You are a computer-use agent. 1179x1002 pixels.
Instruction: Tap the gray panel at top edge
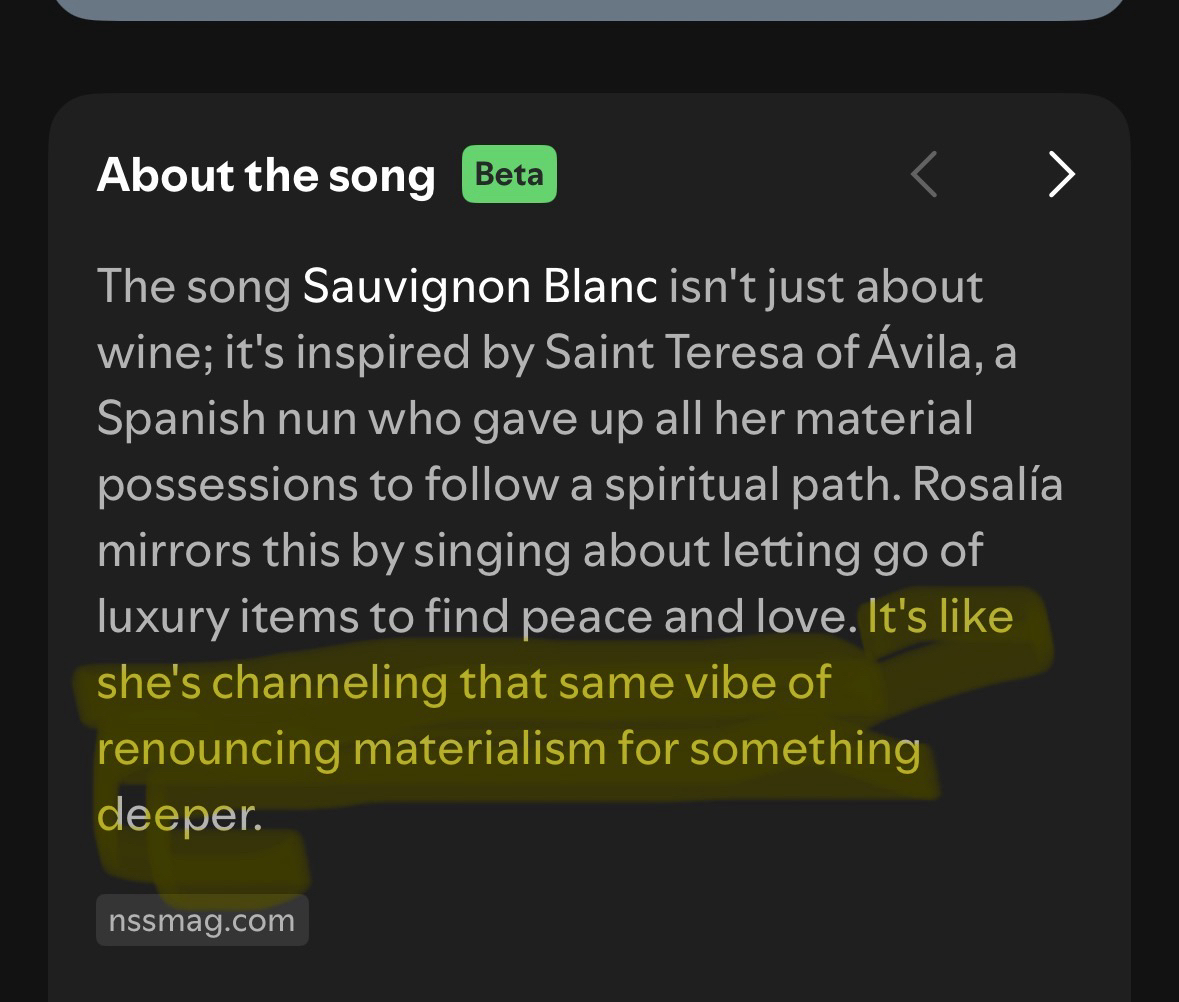point(589,8)
